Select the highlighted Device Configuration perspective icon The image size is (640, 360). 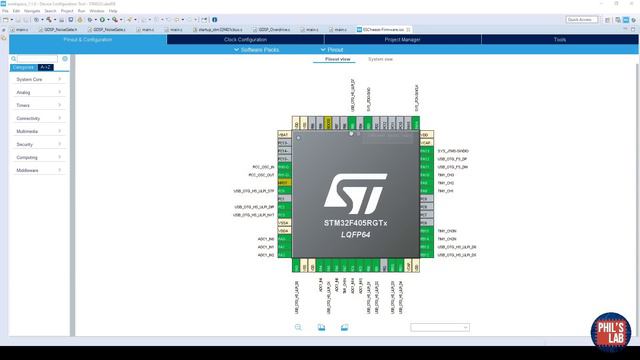[x=626, y=20]
